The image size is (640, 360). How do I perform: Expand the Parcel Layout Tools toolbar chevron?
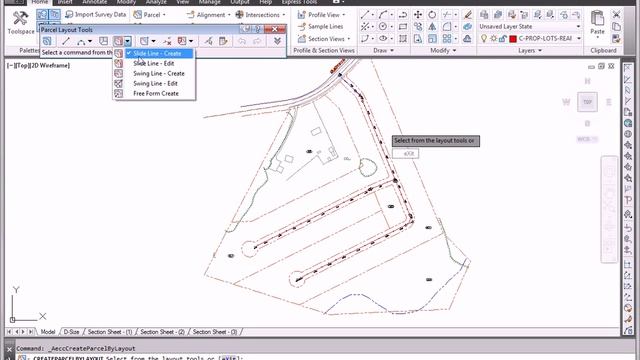(277, 41)
